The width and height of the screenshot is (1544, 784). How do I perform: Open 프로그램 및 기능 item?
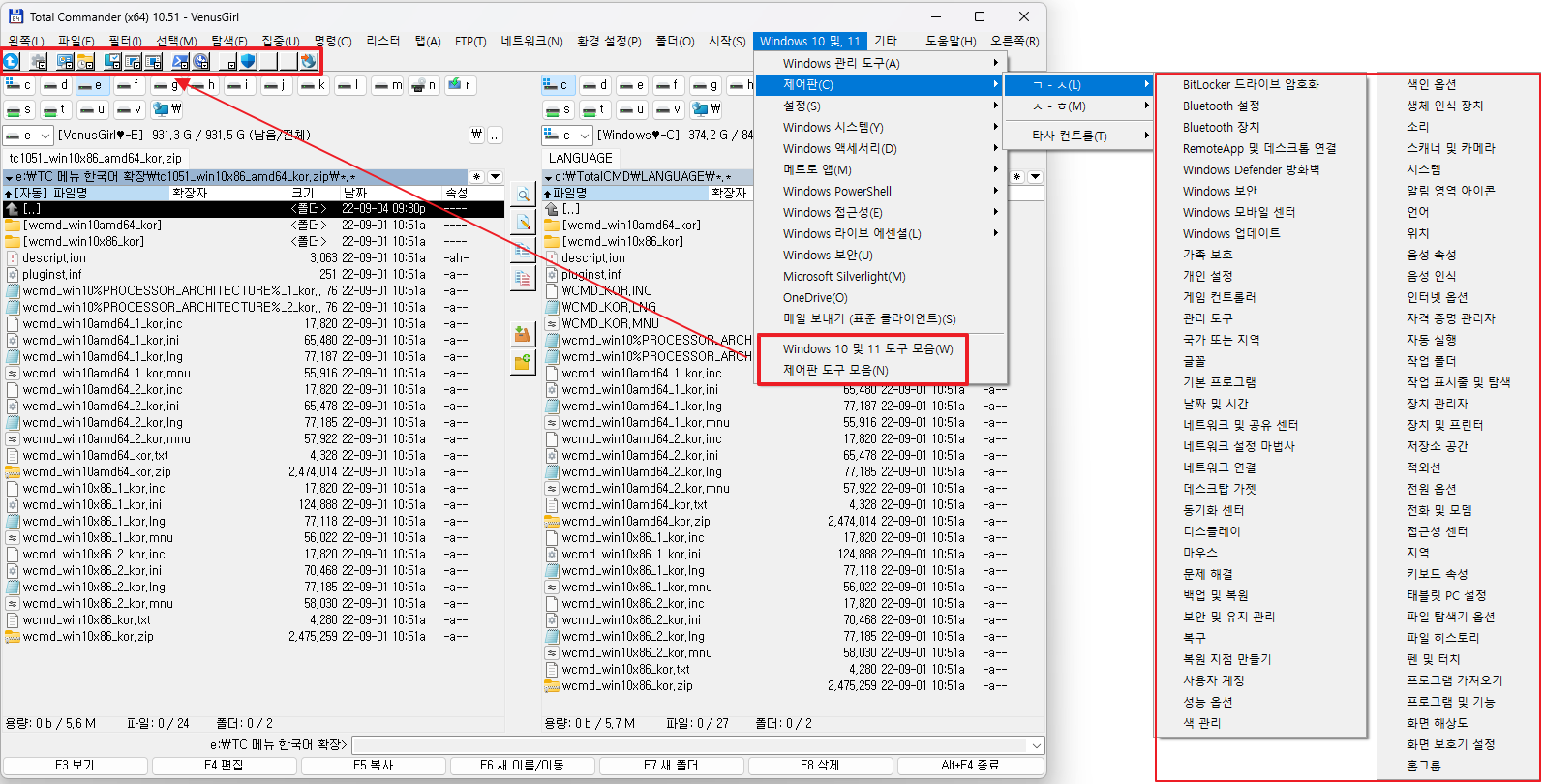(1450, 702)
